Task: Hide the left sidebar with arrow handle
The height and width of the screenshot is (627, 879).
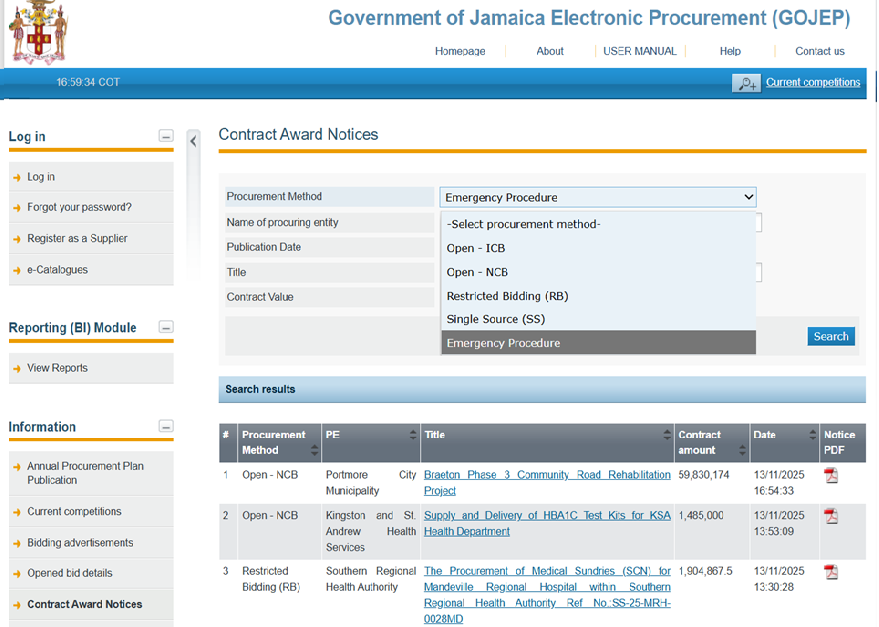Action: click(193, 141)
